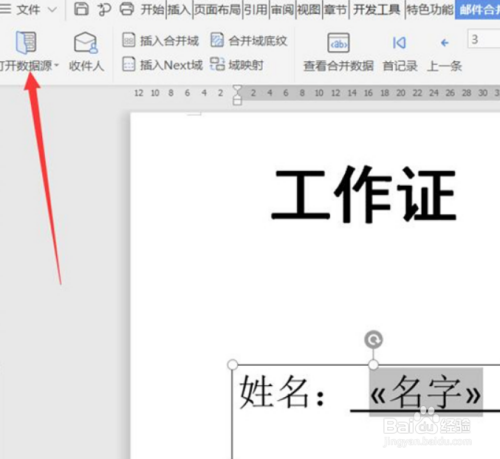Click the undo/format painter icon beside save
Image resolution: width=500 pixels, height=459 pixels.
coord(104,9)
